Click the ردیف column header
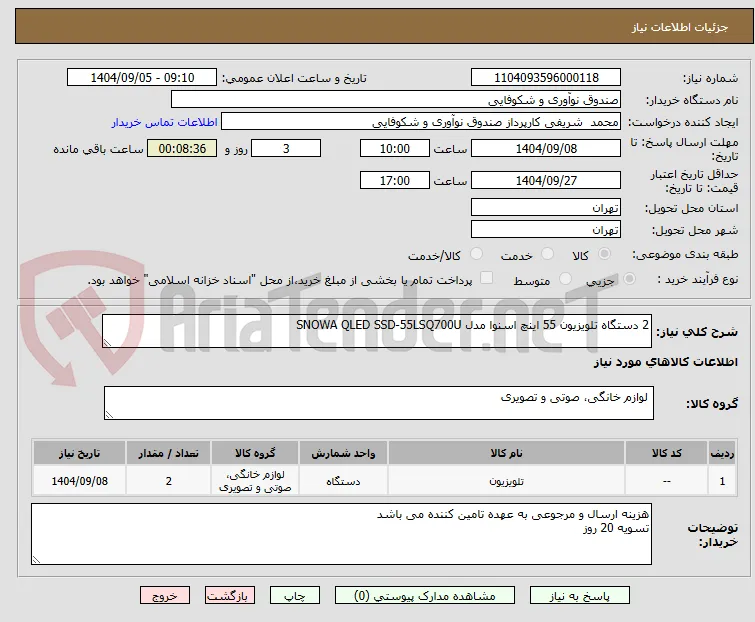Image resolution: width=755 pixels, height=622 pixels. (722, 453)
